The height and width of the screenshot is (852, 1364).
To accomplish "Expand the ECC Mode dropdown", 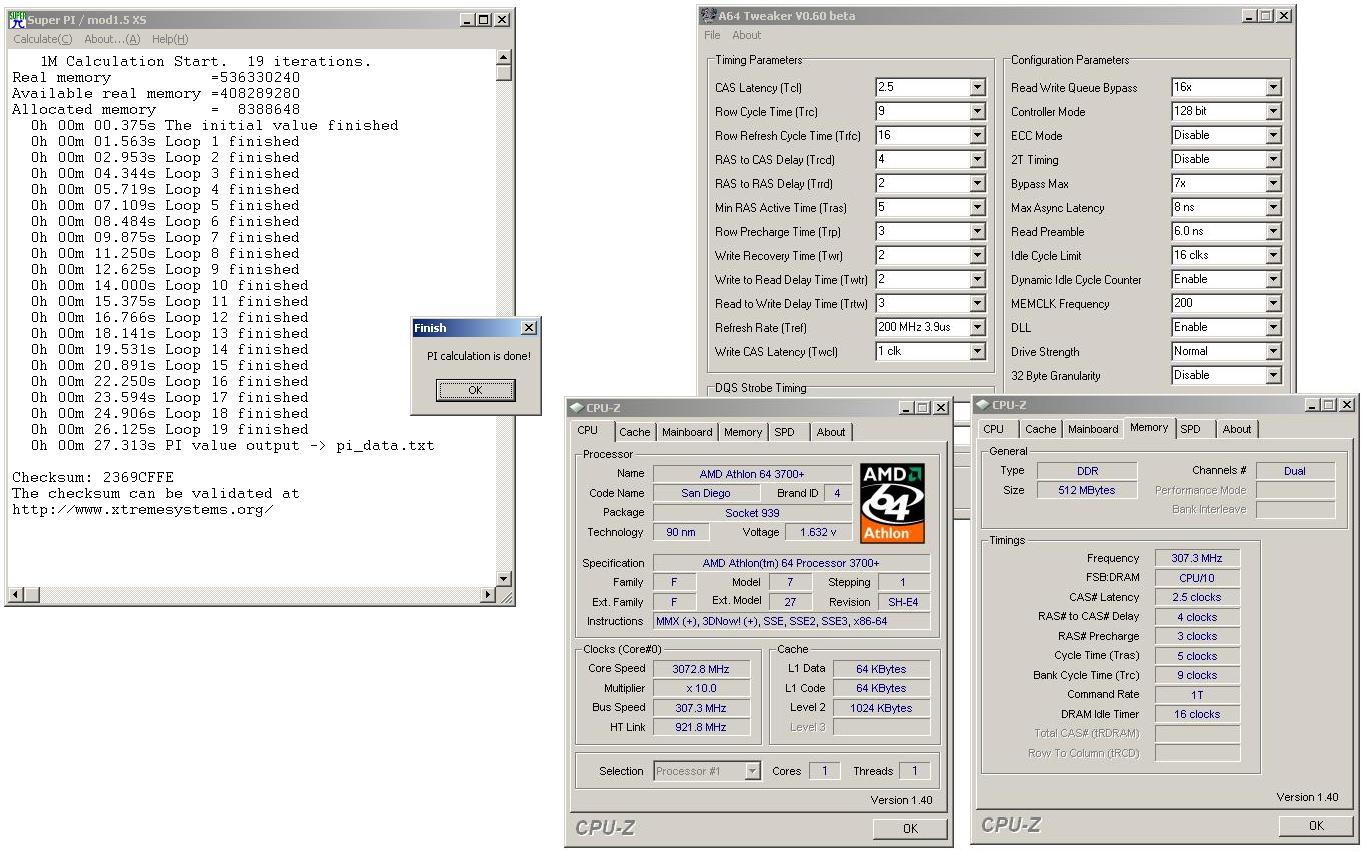I will [1273, 136].
